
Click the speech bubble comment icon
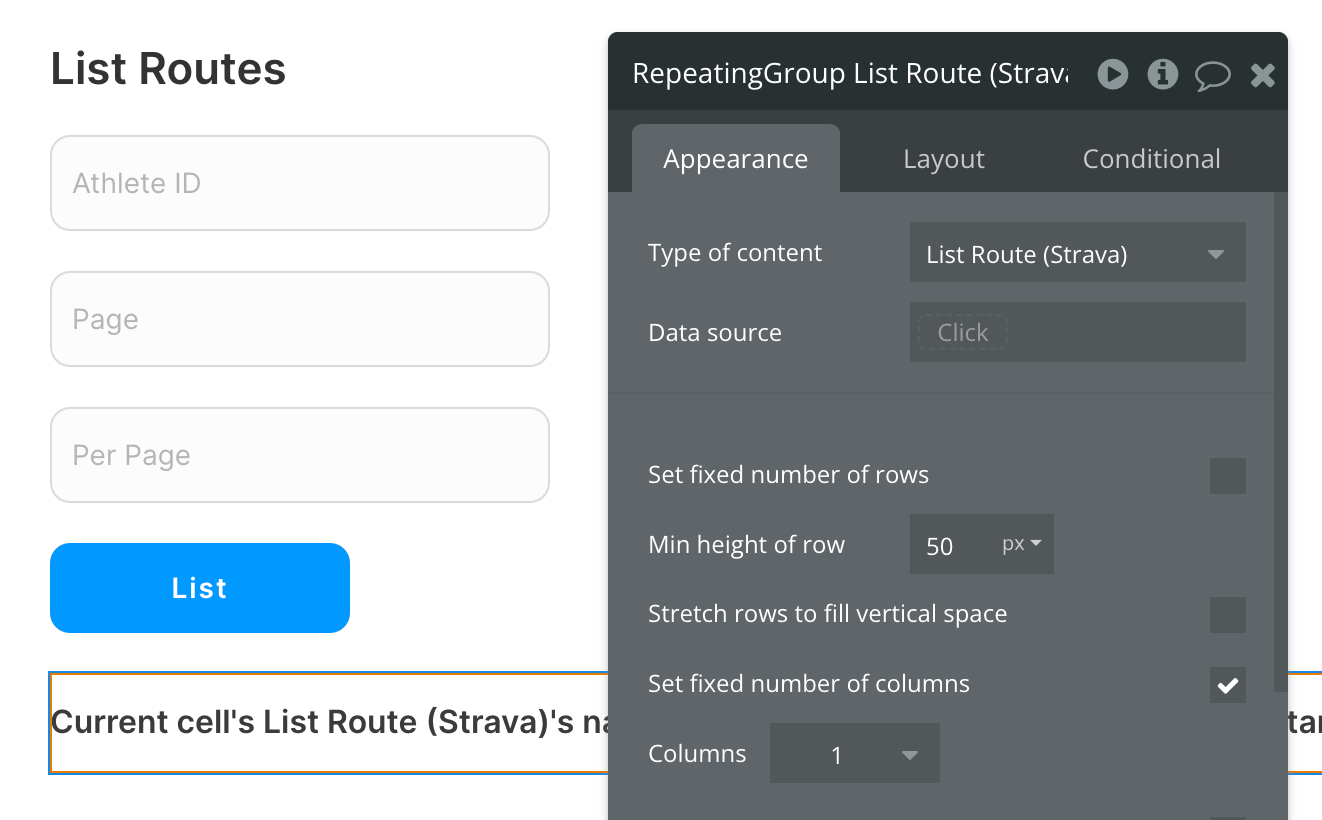1212,75
